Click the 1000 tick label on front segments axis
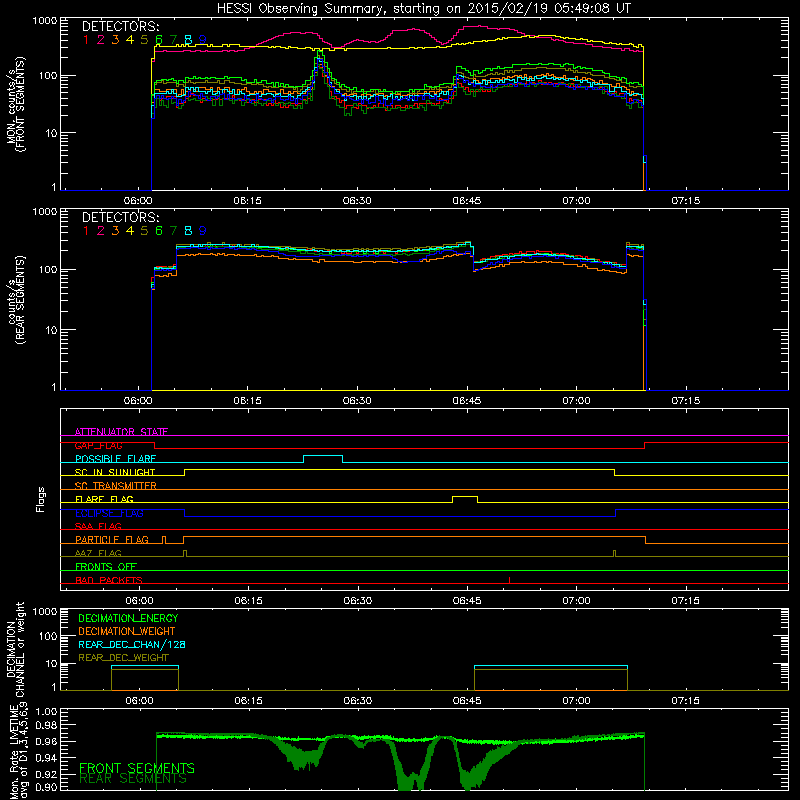This screenshot has height=800, width=800. (x=45, y=21)
